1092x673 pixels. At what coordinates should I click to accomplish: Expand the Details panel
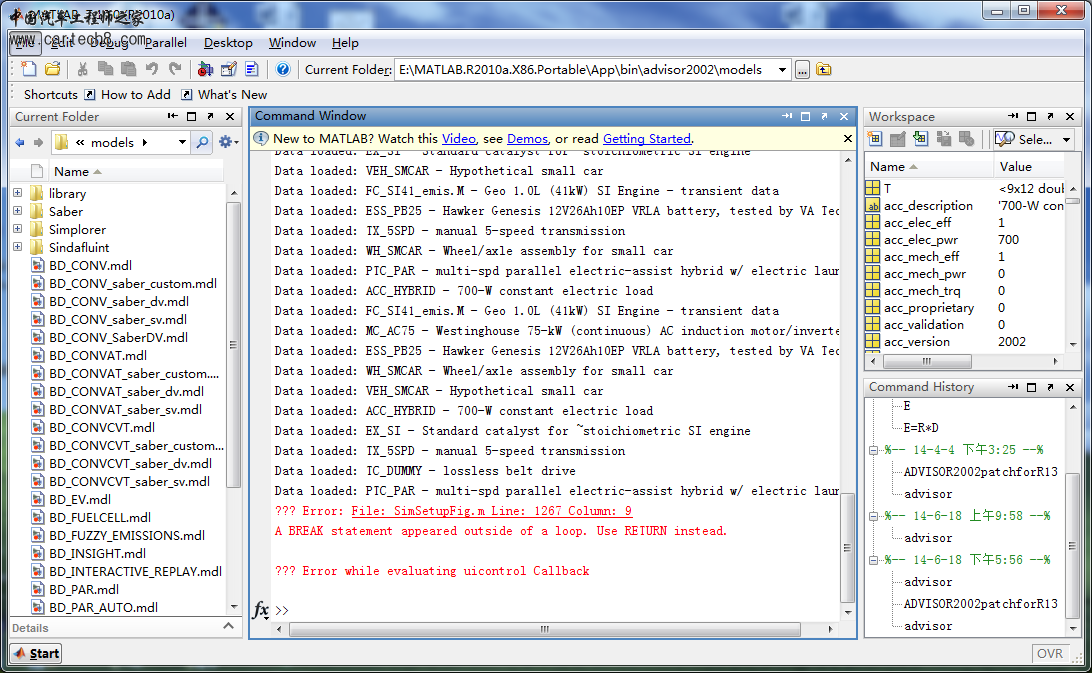[x=228, y=627]
